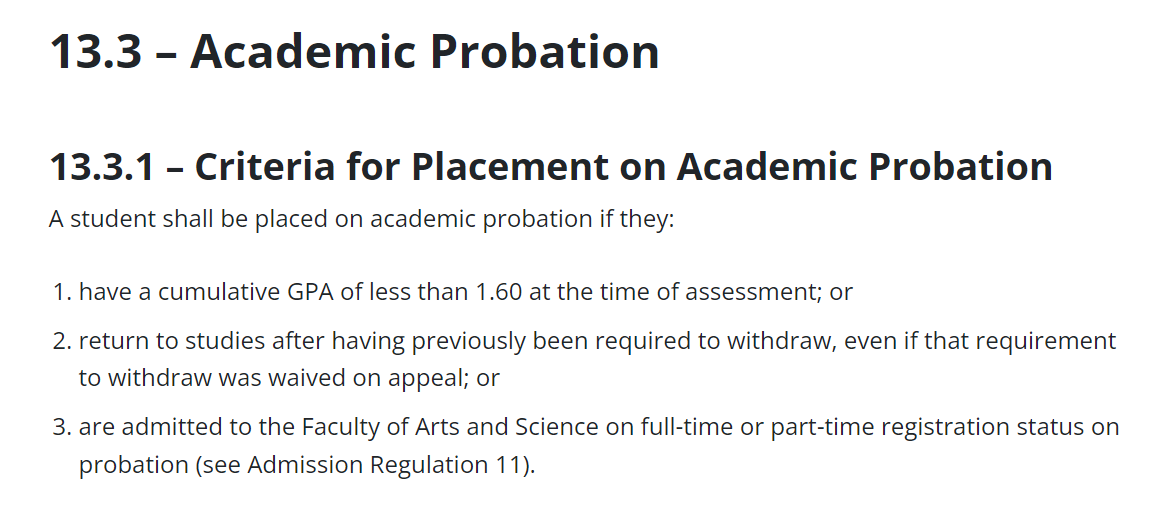Click the main heading "13.3 – Academic Probation"
Image resolution: width=1156 pixels, height=507 pixels.
click(x=354, y=51)
